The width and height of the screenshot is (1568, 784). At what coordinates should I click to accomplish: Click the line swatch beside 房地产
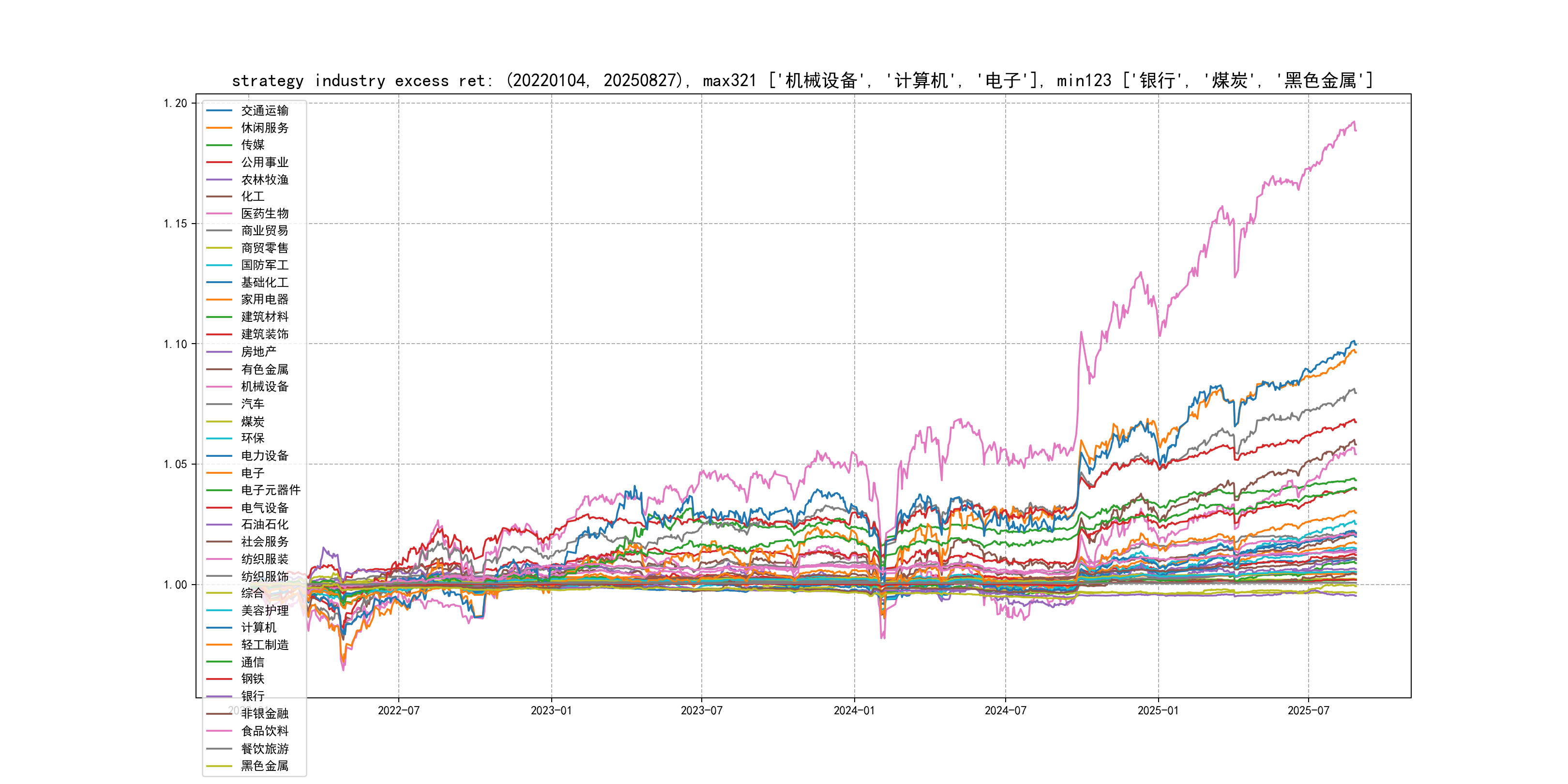tap(219, 352)
